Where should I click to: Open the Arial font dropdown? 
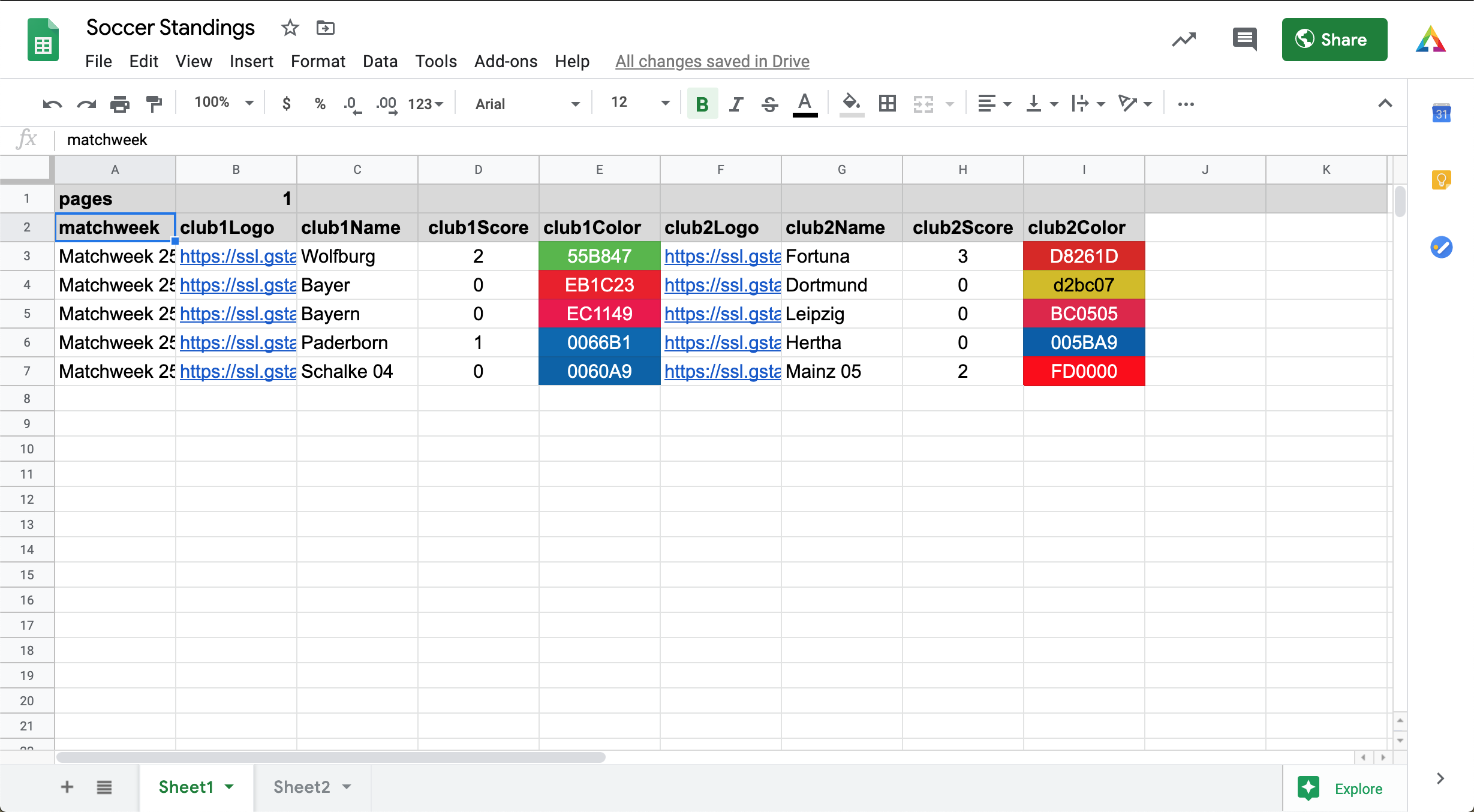tap(528, 104)
